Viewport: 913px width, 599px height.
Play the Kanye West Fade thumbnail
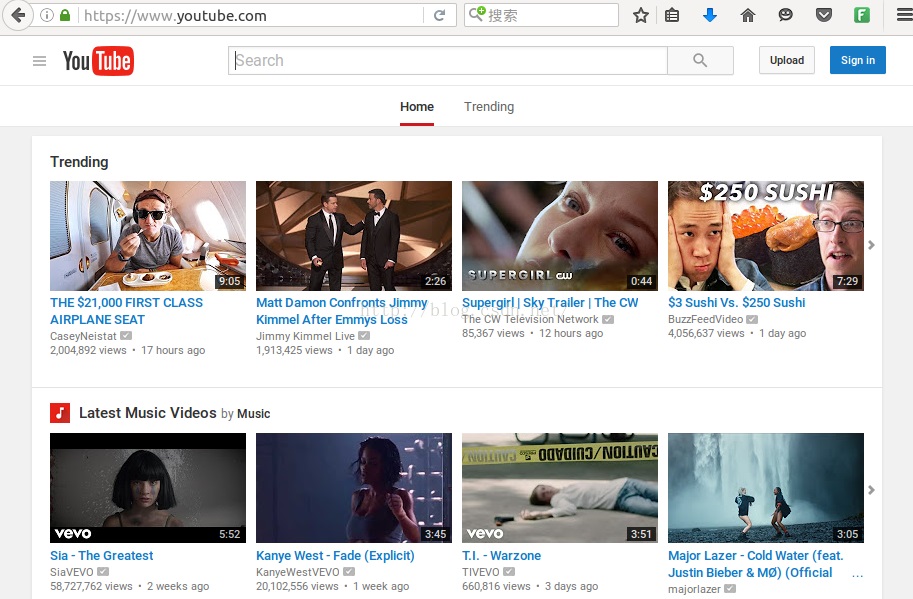click(x=354, y=488)
